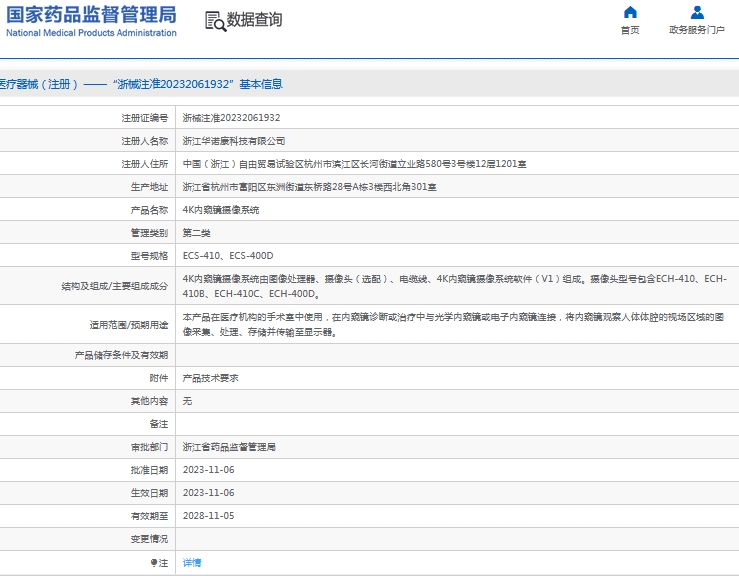Viewport: 739px width, 576px height.
Task: Click the 管理类别 label
Action: coord(149,233)
